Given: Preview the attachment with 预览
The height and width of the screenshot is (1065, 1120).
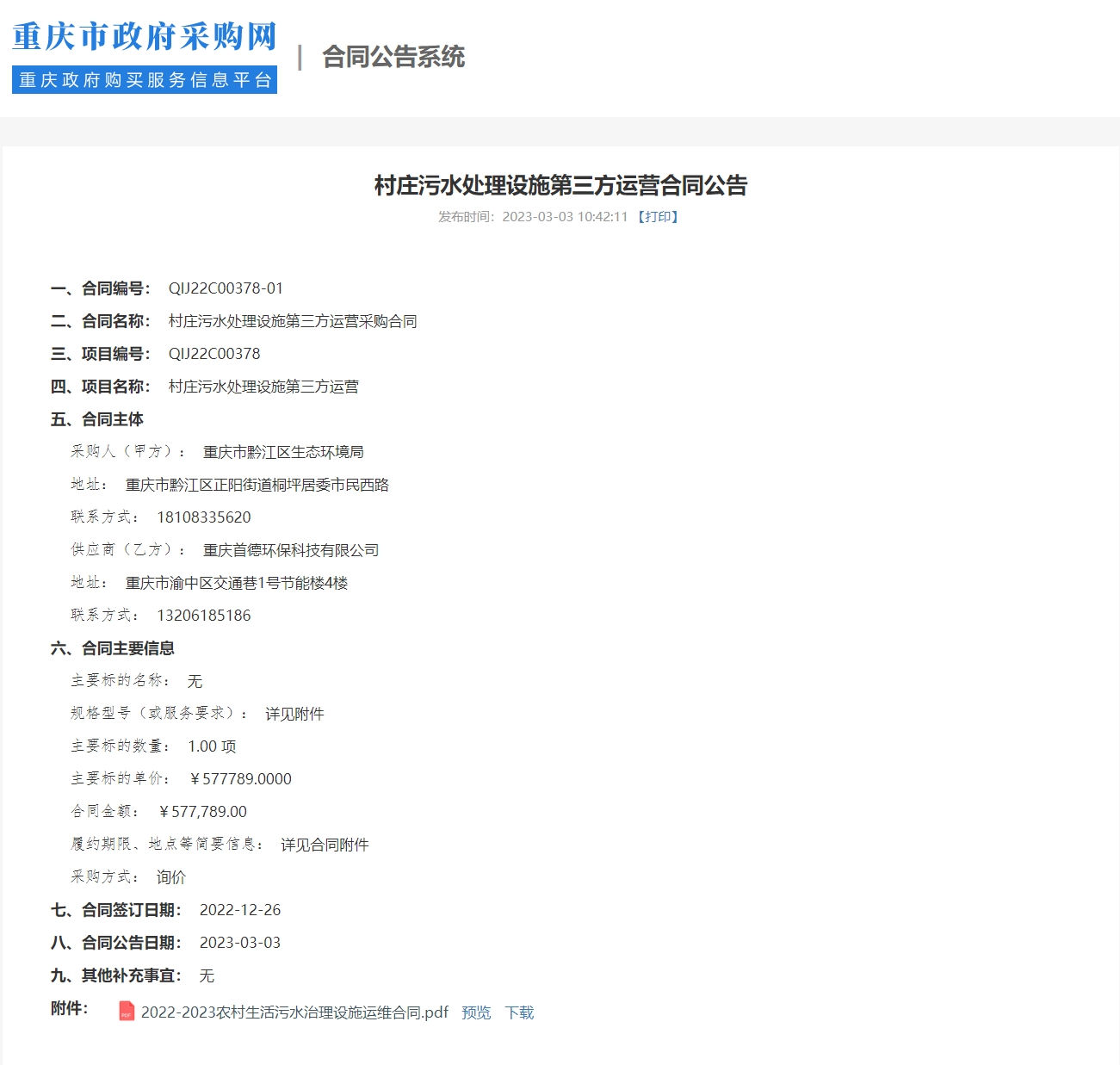Looking at the screenshot, I should (476, 1012).
